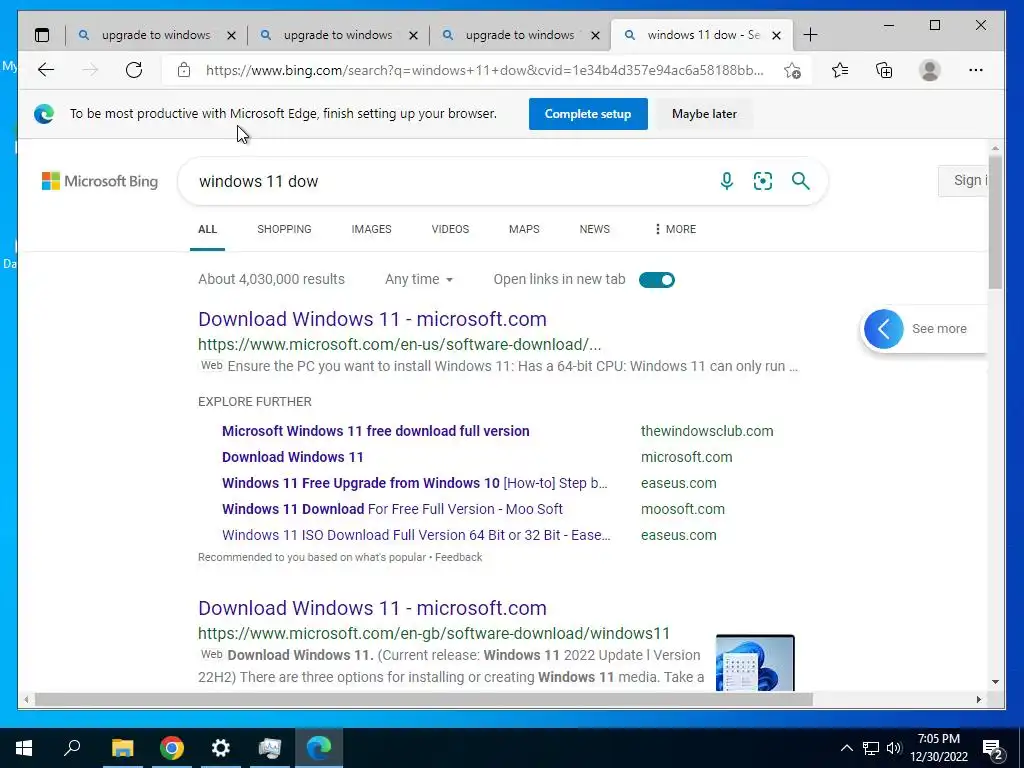Click the network tray icon

click(x=871, y=748)
